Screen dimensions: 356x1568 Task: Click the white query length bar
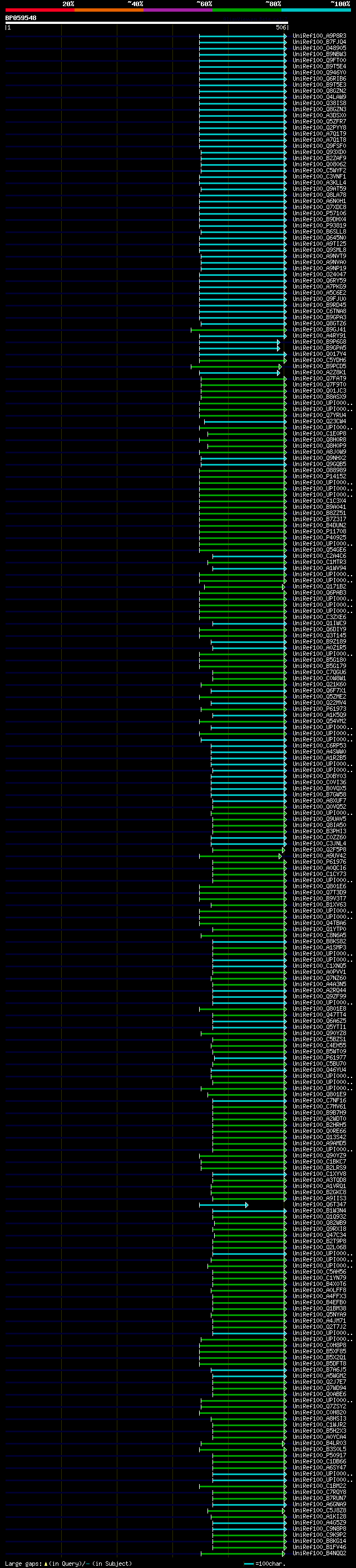pos(147,22)
